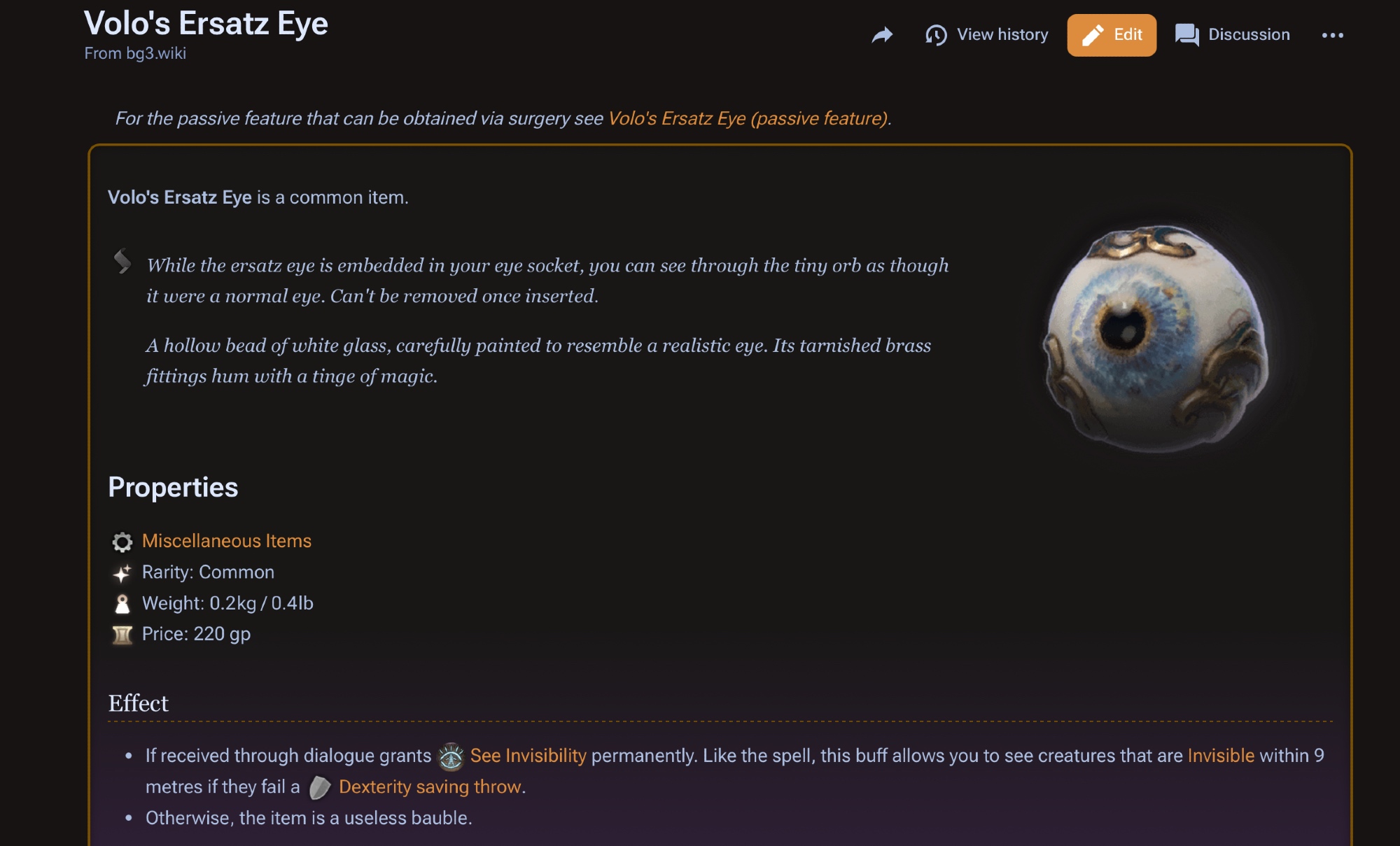Follow the Invisible condition link
This screenshot has height=846, width=1400.
click(x=1221, y=756)
